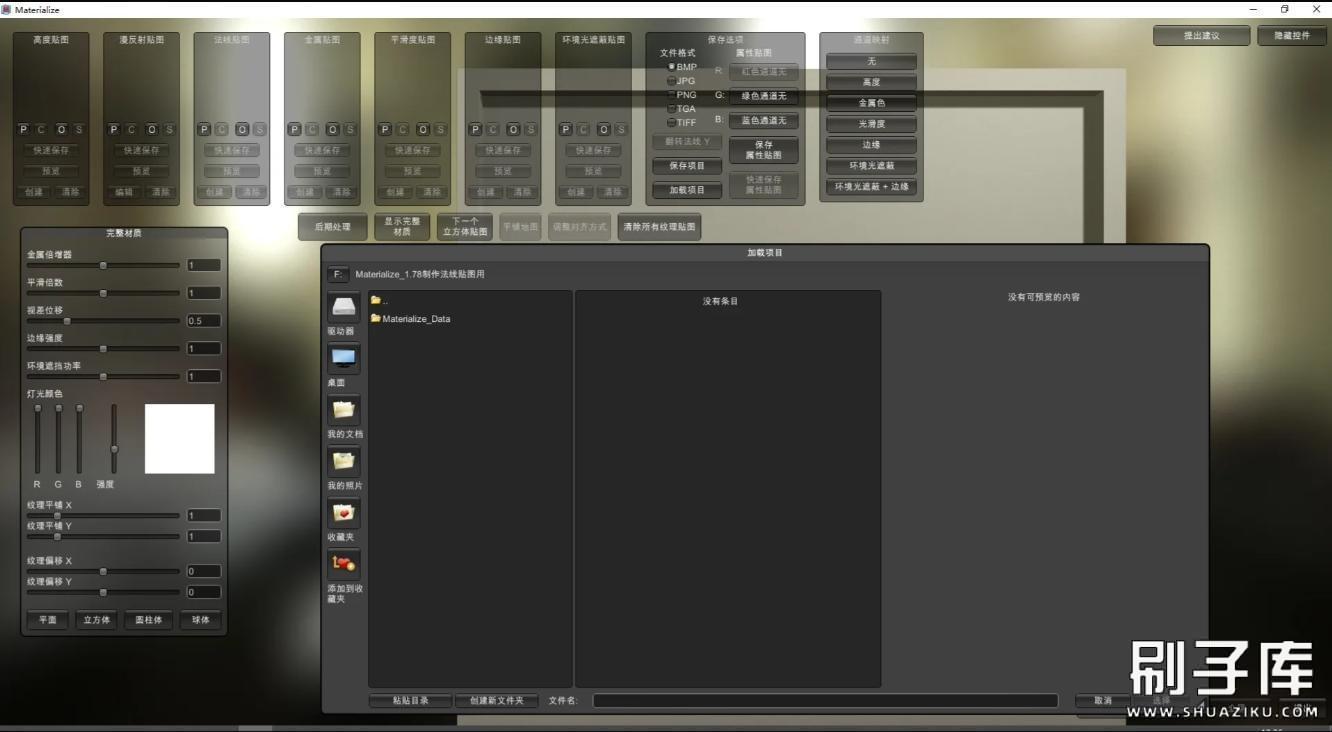Click the 文件名 text input field

coord(824,701)
